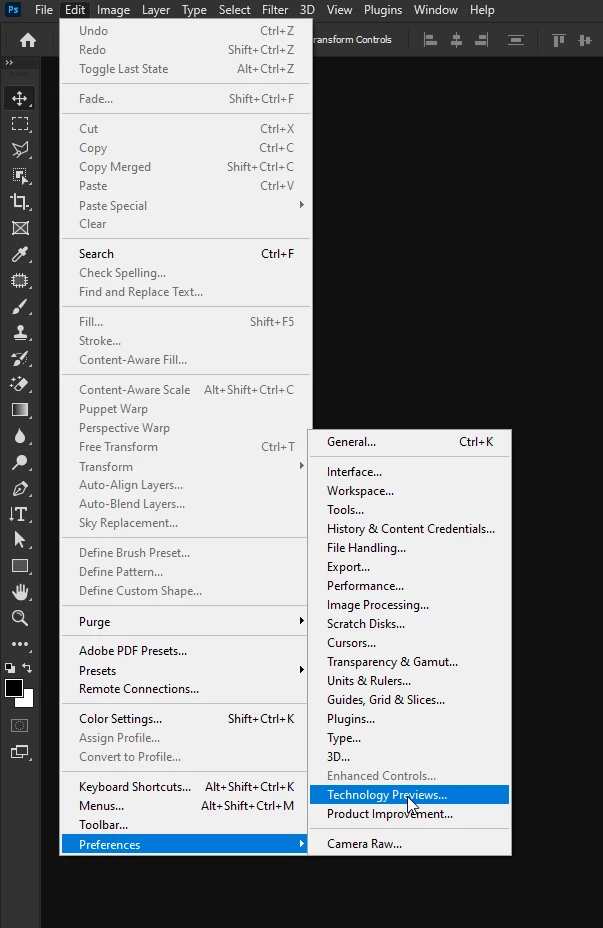The width and height of the screenshot is (603, 928).
Task: Expand the Paste Special submenu
Action: 186,205
